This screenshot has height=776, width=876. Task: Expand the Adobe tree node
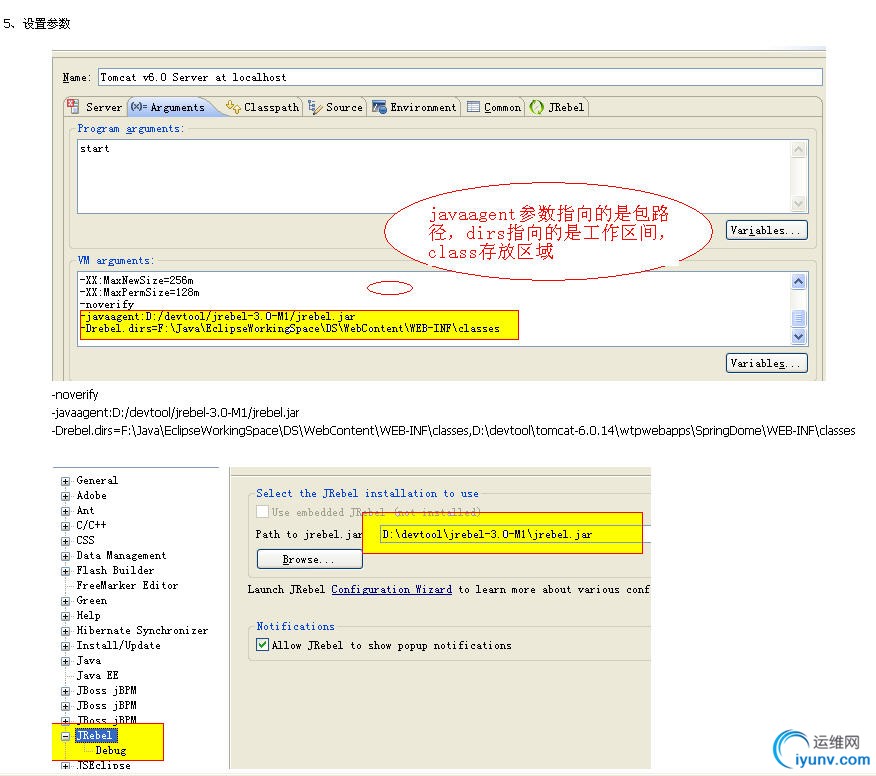pyautogui.click(x=65, y=496)
